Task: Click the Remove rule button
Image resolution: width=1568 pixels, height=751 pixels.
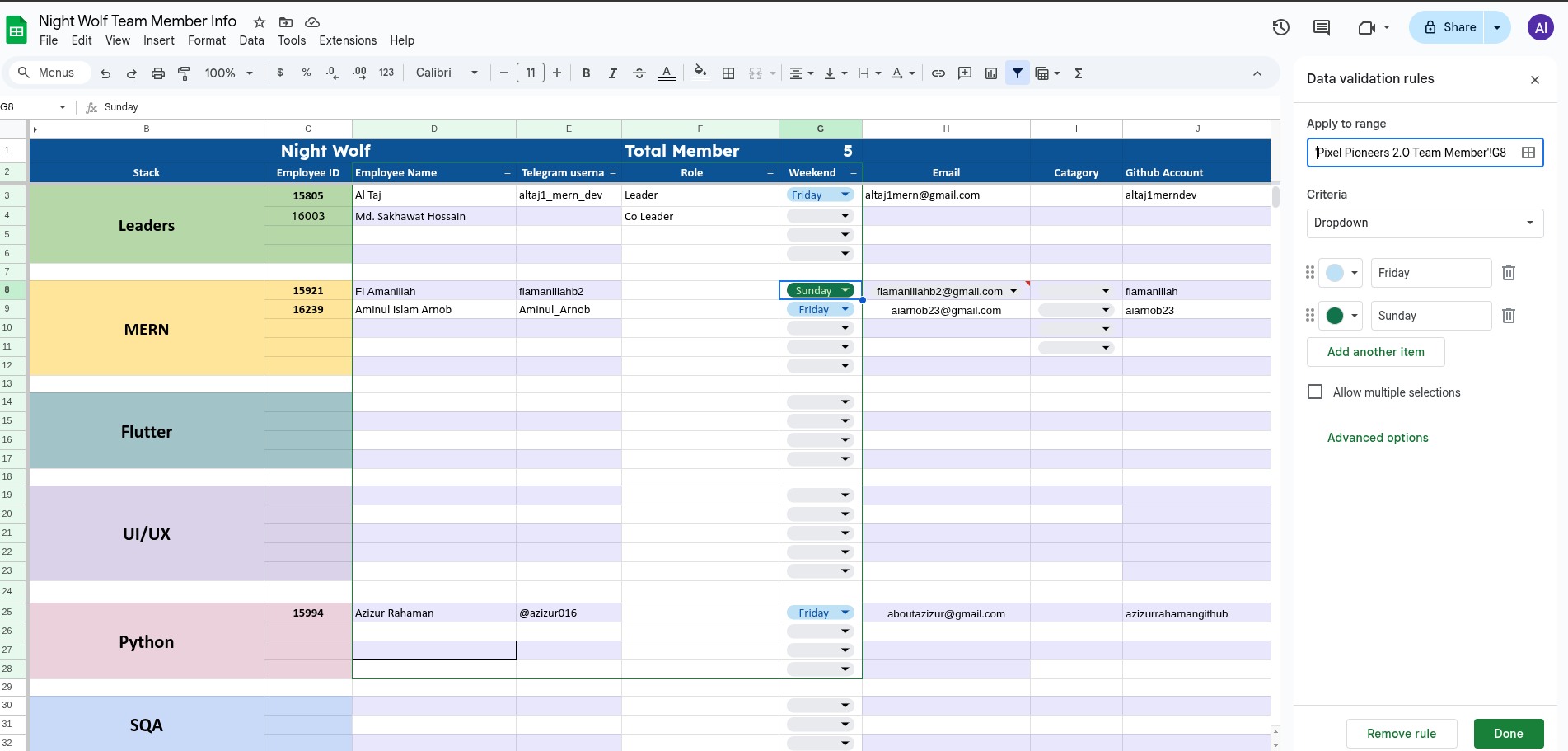Action: pos(1401,734)
